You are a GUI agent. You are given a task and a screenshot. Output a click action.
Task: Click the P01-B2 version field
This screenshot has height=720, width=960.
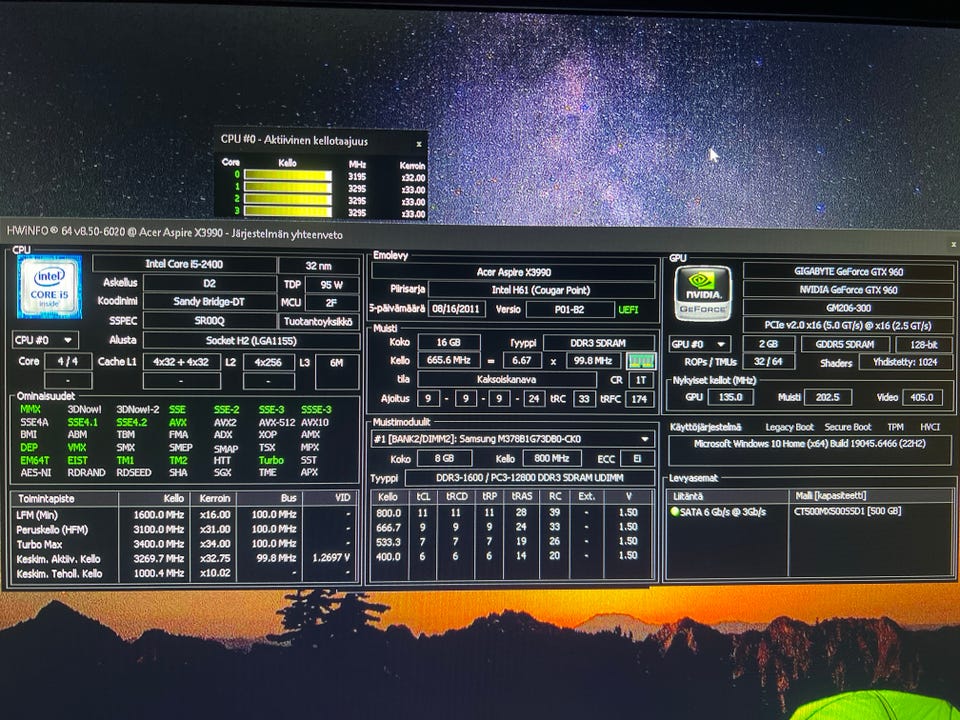click(x=569, y=310)
